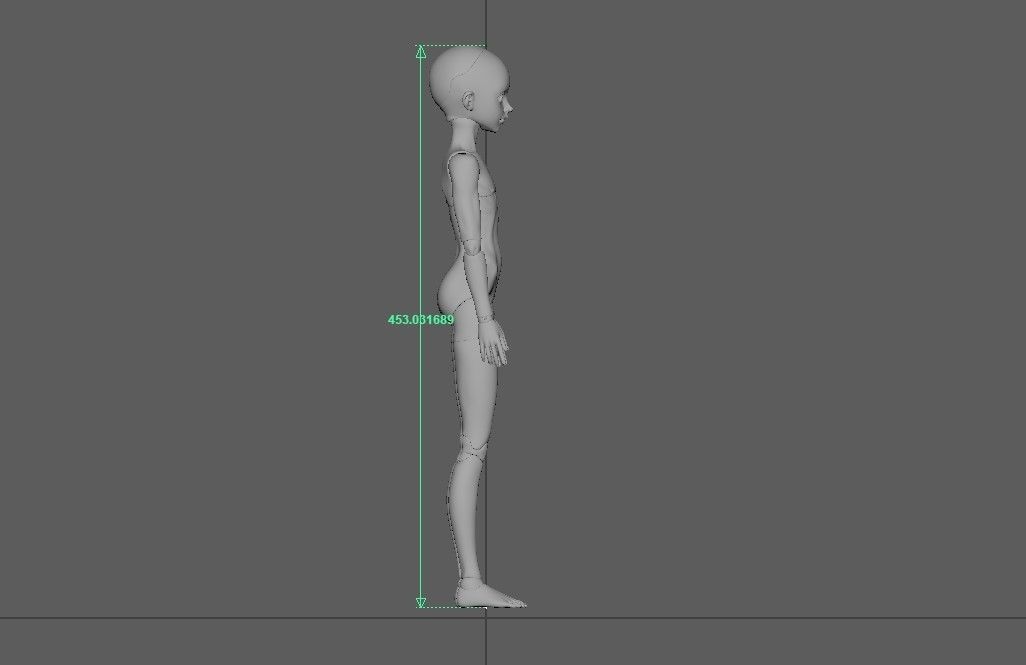The image size is (1026, 665).
Task: Select the bottom distance locator arrowhead
Action: (x=421, y=602)
